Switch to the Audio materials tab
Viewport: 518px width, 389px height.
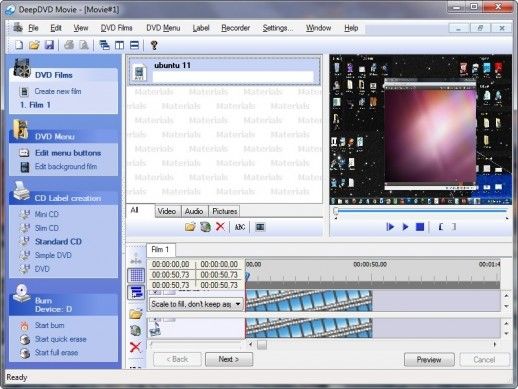[194, 211]
